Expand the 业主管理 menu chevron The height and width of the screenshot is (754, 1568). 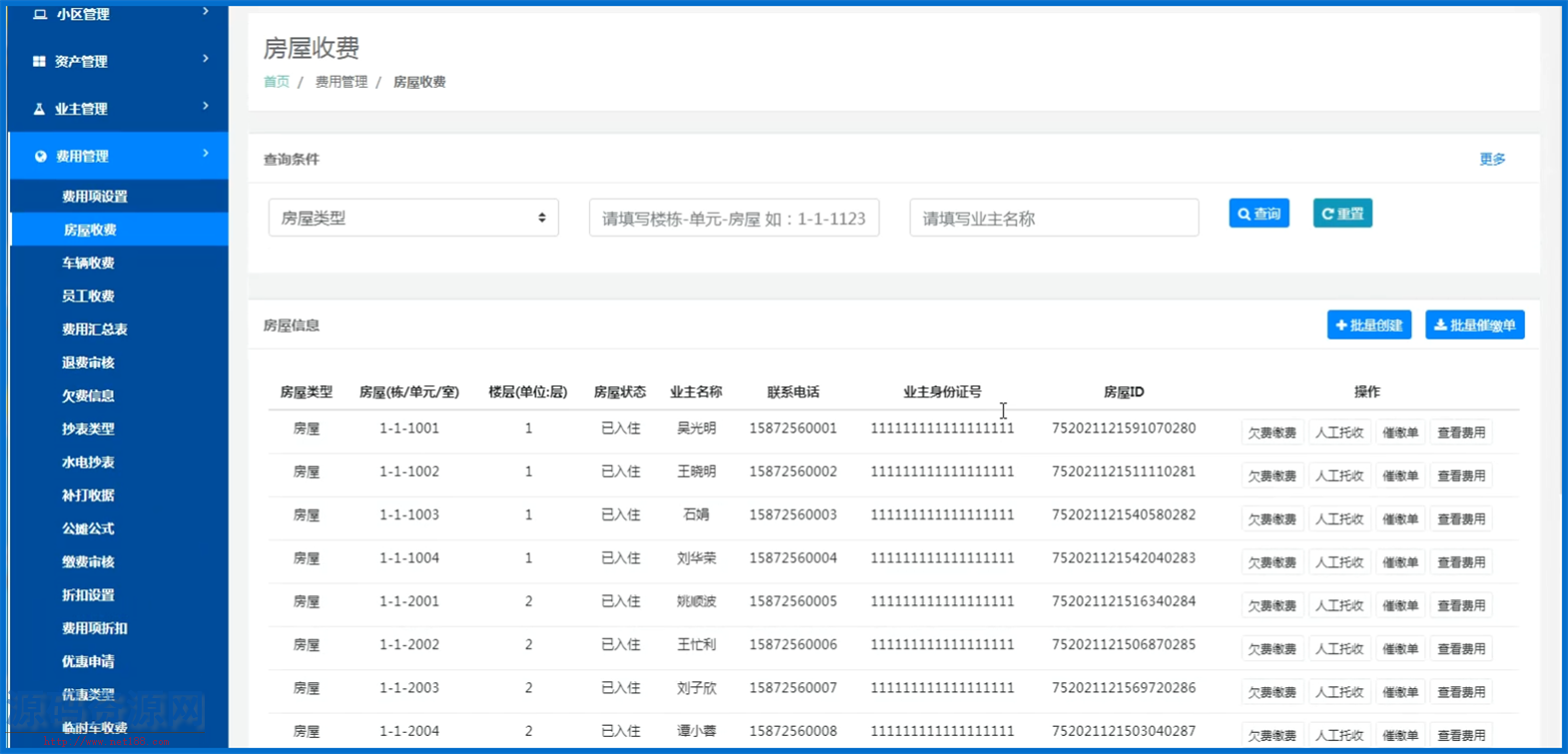tap(206, 106)
